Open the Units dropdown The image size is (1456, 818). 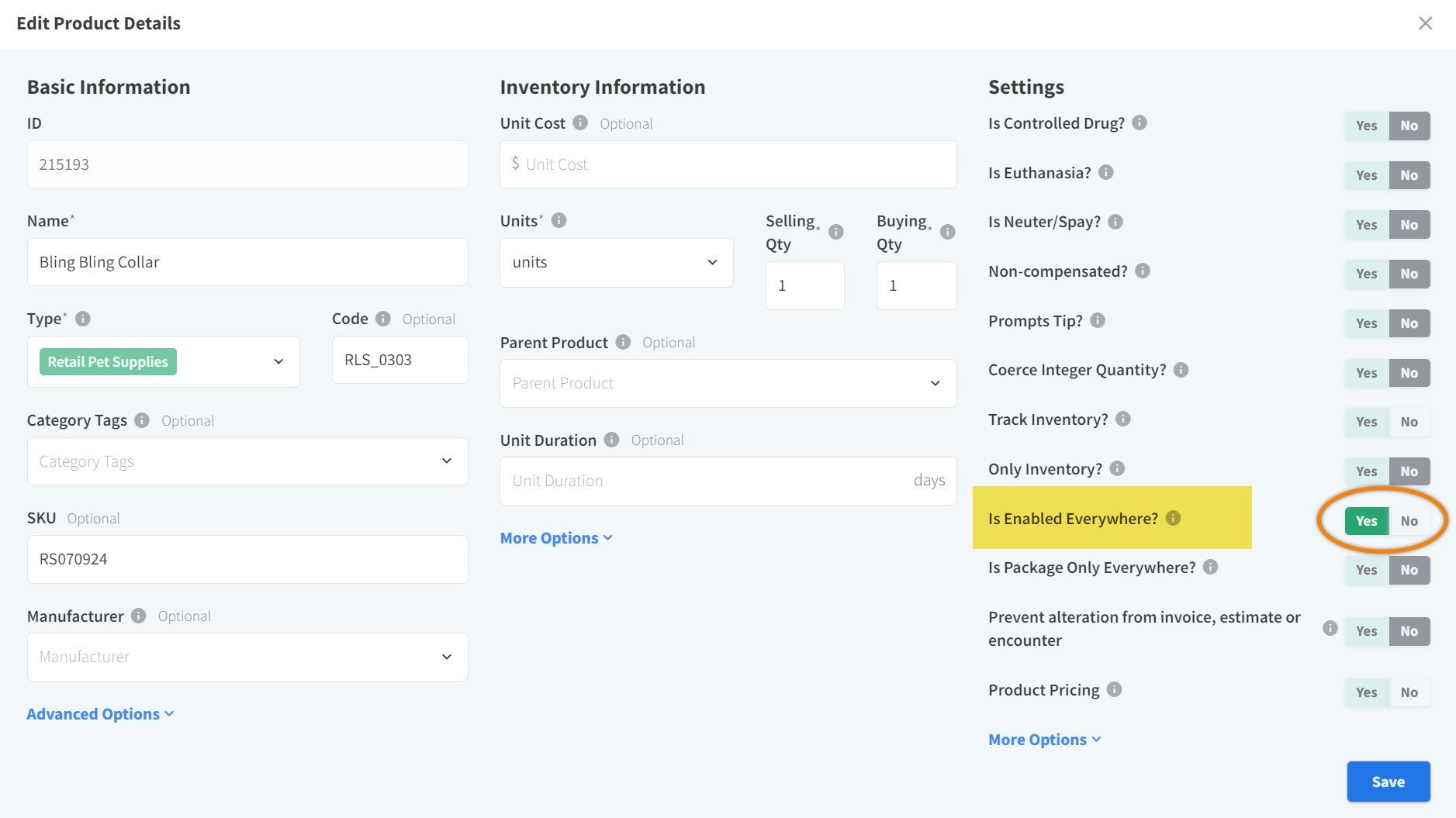coord(616,263)
